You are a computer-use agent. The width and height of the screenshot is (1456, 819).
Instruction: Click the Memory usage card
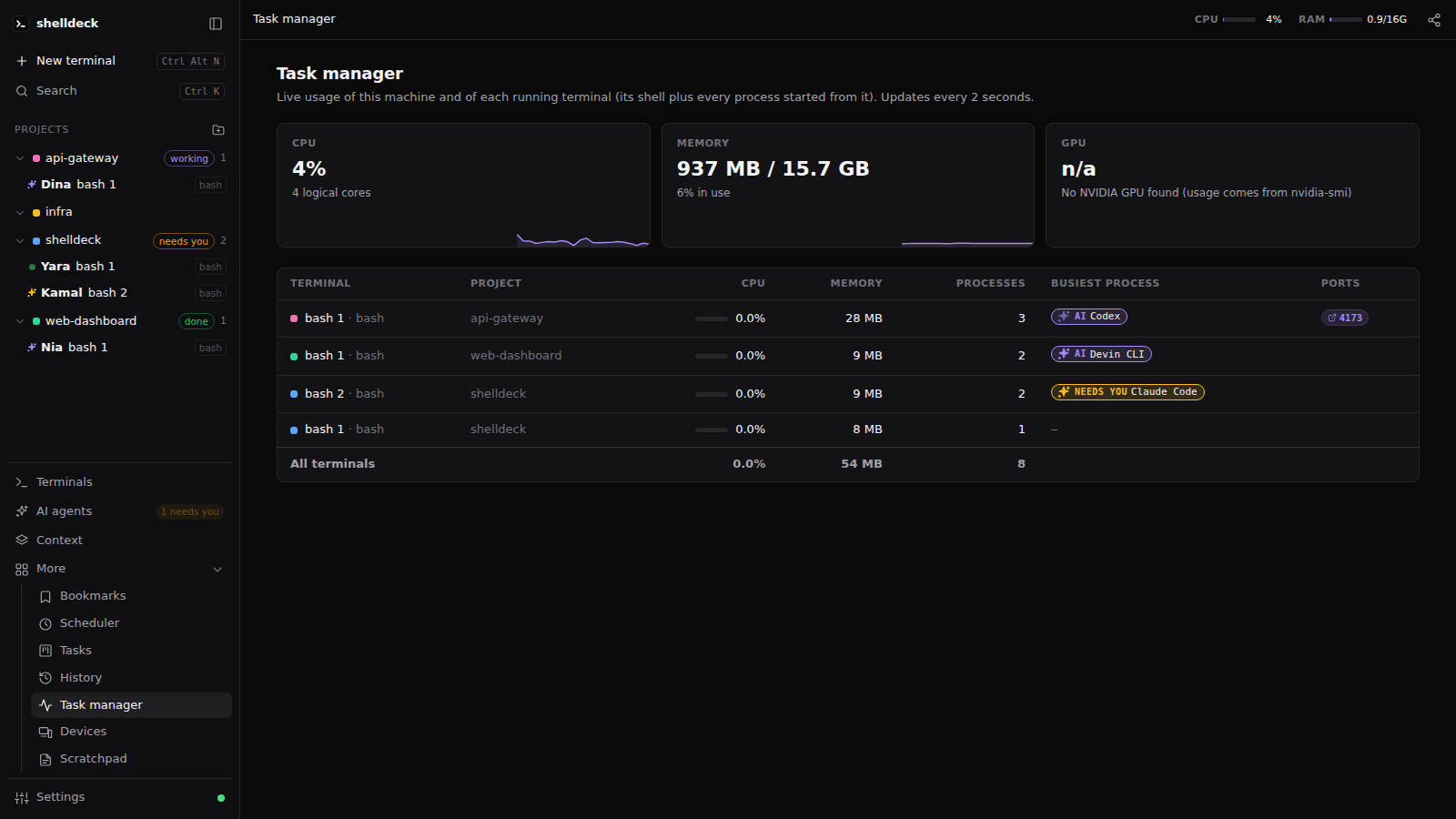pyautogui.click(x=848, y=185)
